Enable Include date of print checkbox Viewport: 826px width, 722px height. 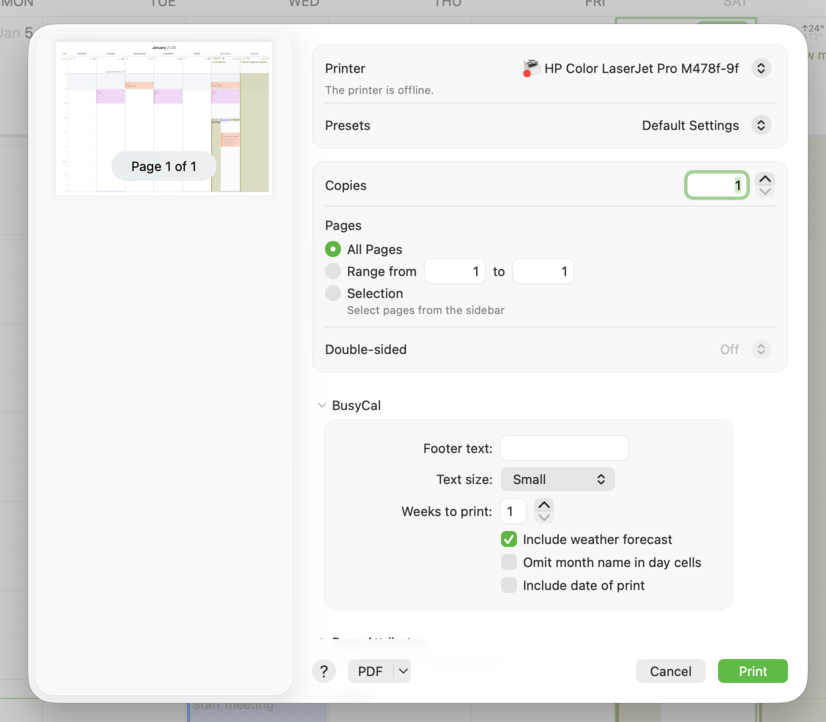coord(509,585)
